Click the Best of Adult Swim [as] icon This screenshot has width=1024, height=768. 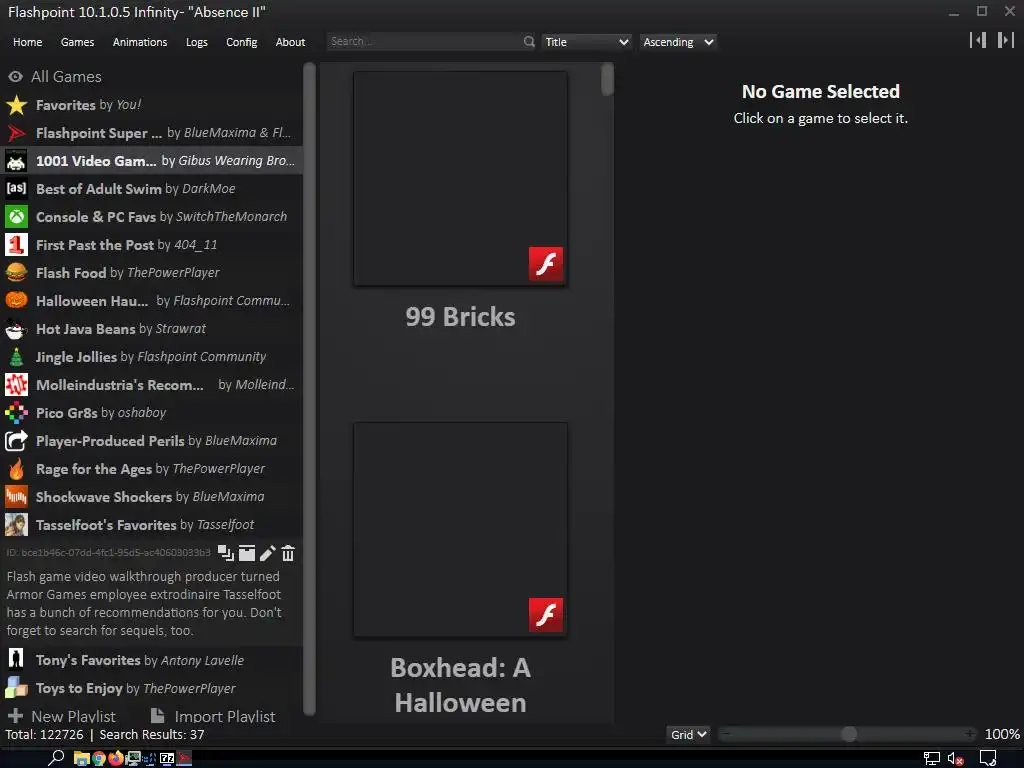(16, 189)
